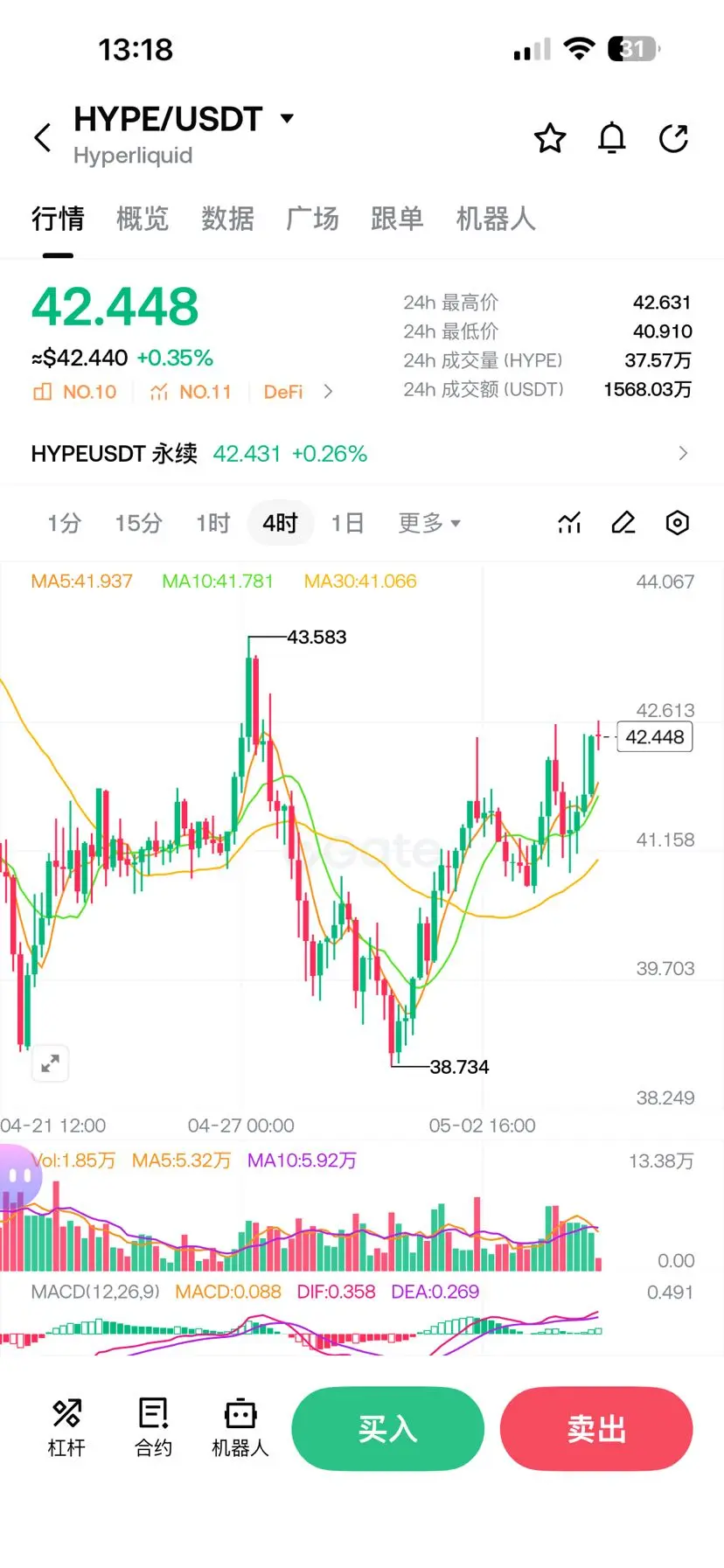Select 15分 timeframe
The width and height of the screenshot is (724, 1568).
pyautogui.click(x=139, y=523)
